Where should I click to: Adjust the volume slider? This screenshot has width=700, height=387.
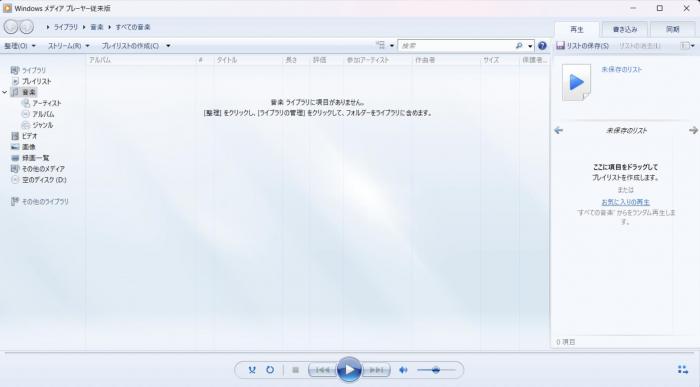436,370
